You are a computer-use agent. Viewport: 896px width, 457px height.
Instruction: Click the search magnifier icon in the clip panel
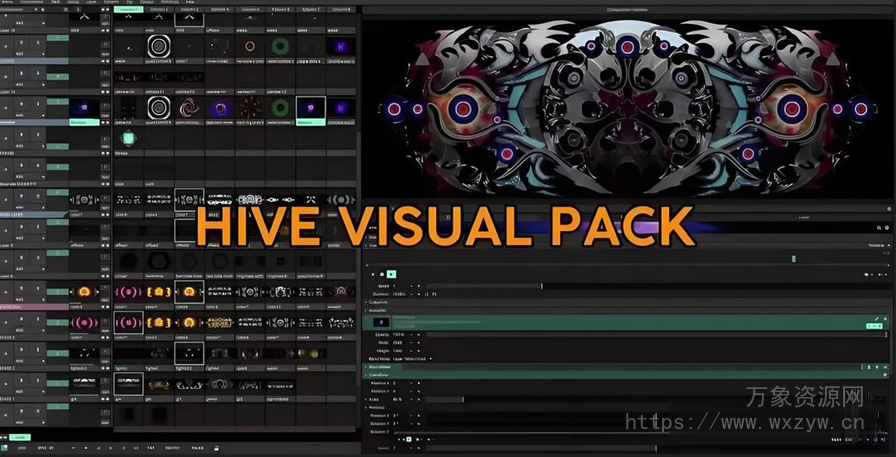tap(879, 227)
